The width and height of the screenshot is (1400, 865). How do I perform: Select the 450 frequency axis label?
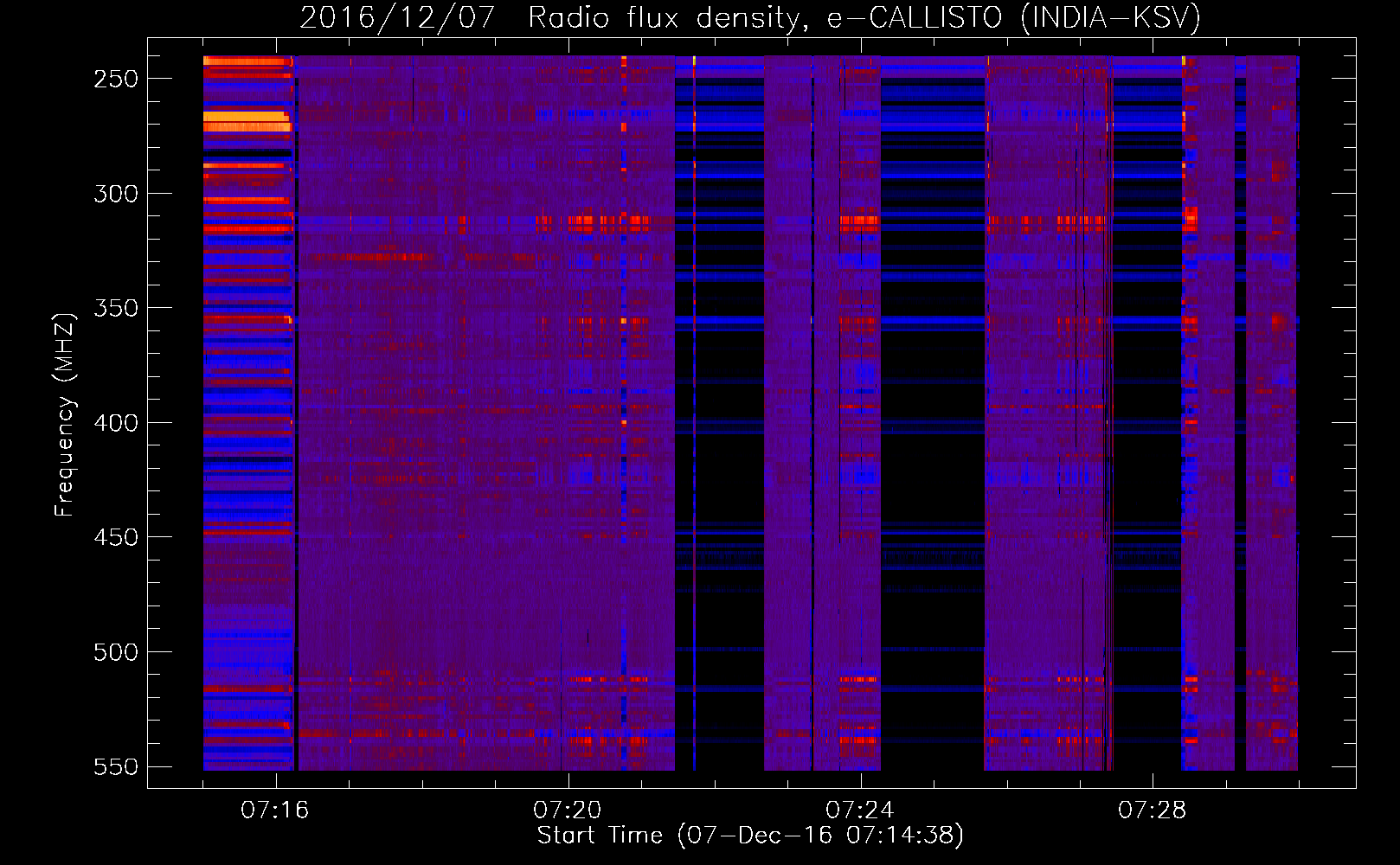tap(116, 537)
